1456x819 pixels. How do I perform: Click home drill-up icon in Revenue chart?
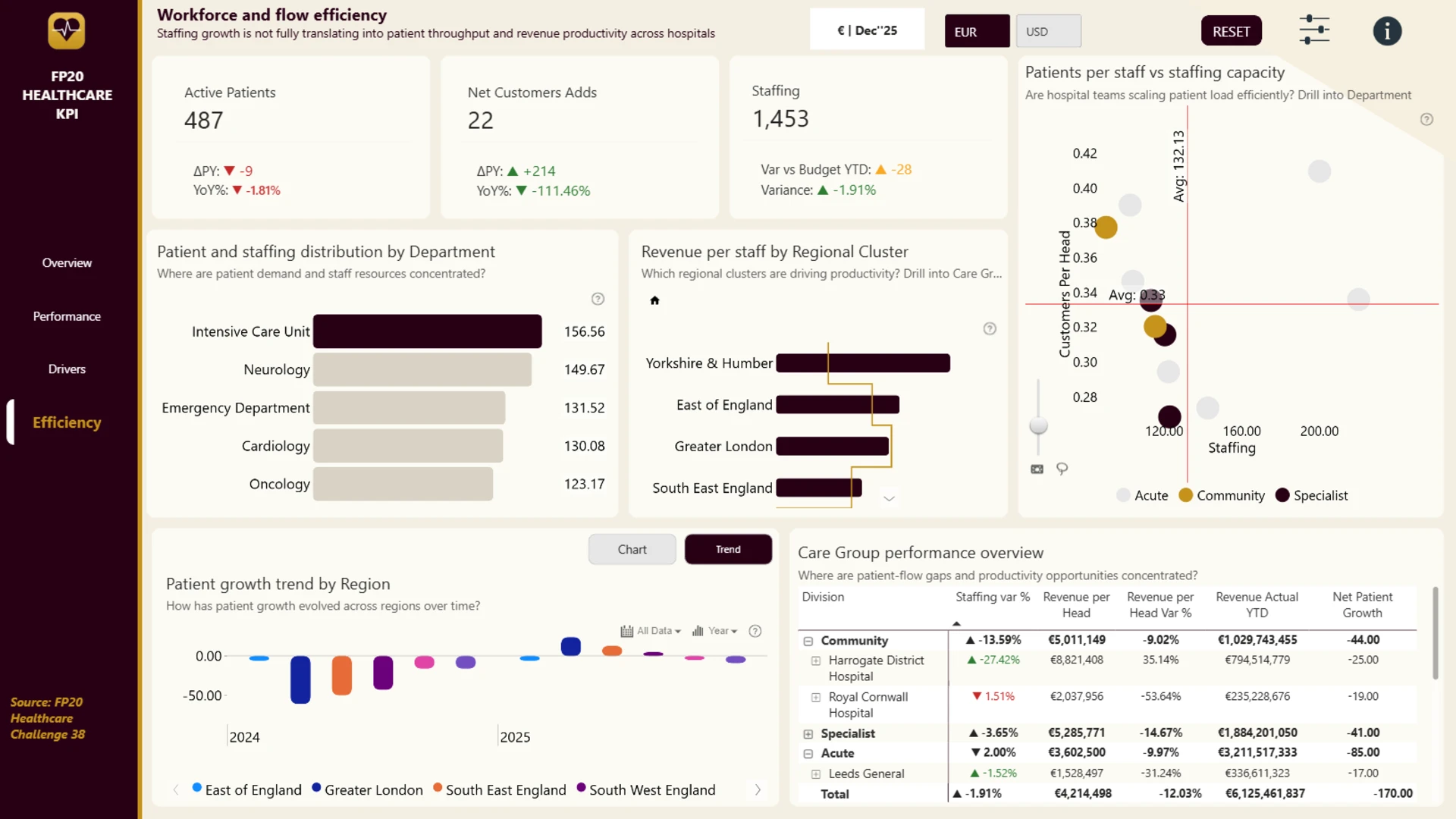coord(654,300)
